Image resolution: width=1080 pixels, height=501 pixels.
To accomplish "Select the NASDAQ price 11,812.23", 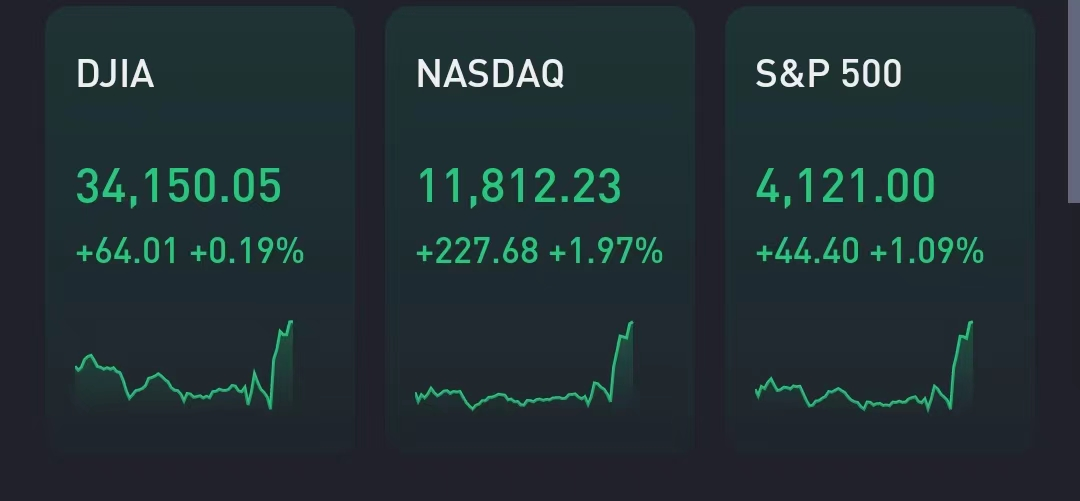I will coord(519,187).
